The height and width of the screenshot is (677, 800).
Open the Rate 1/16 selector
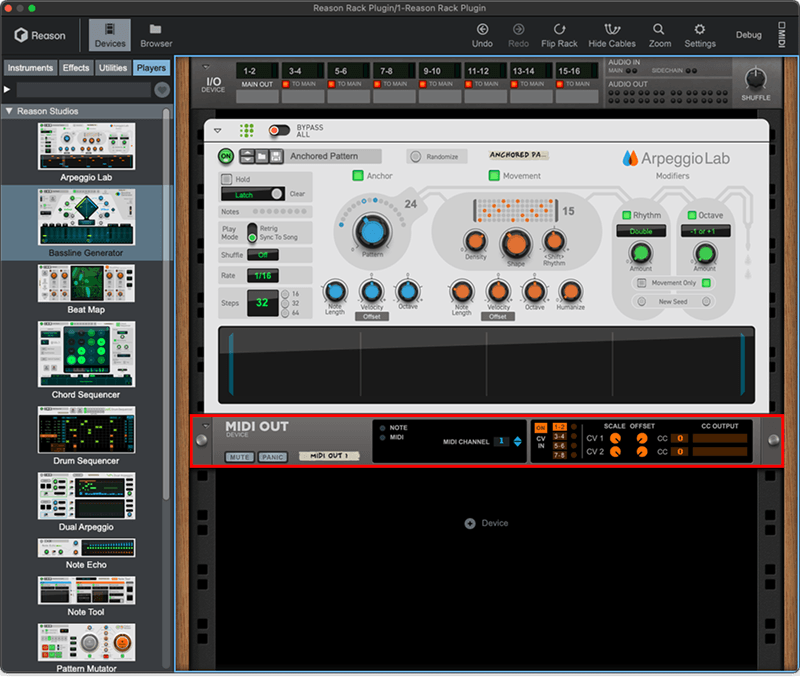[263, 276]
